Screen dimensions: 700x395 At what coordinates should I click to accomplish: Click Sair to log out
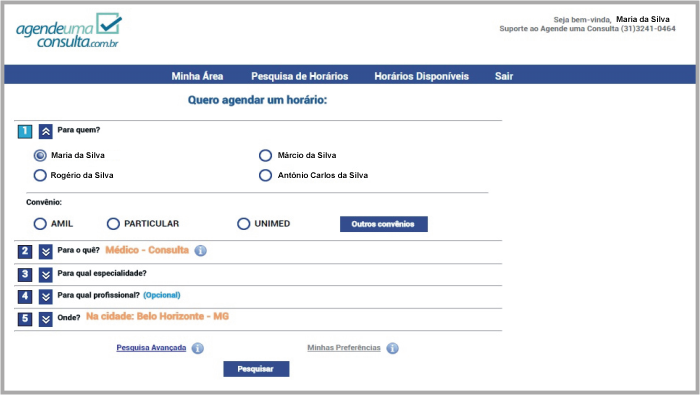(504, 76)
